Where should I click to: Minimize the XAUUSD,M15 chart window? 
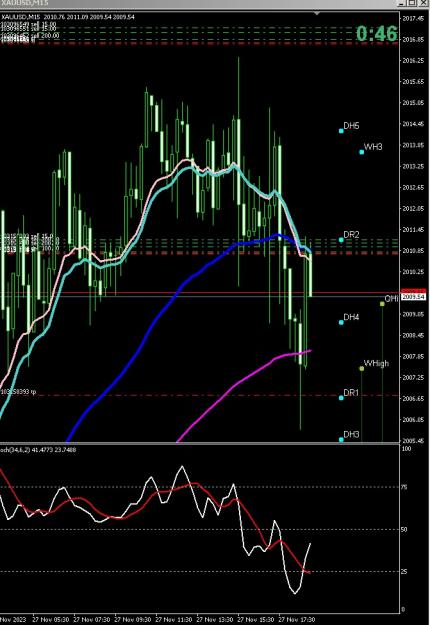[x=402, y=3]
